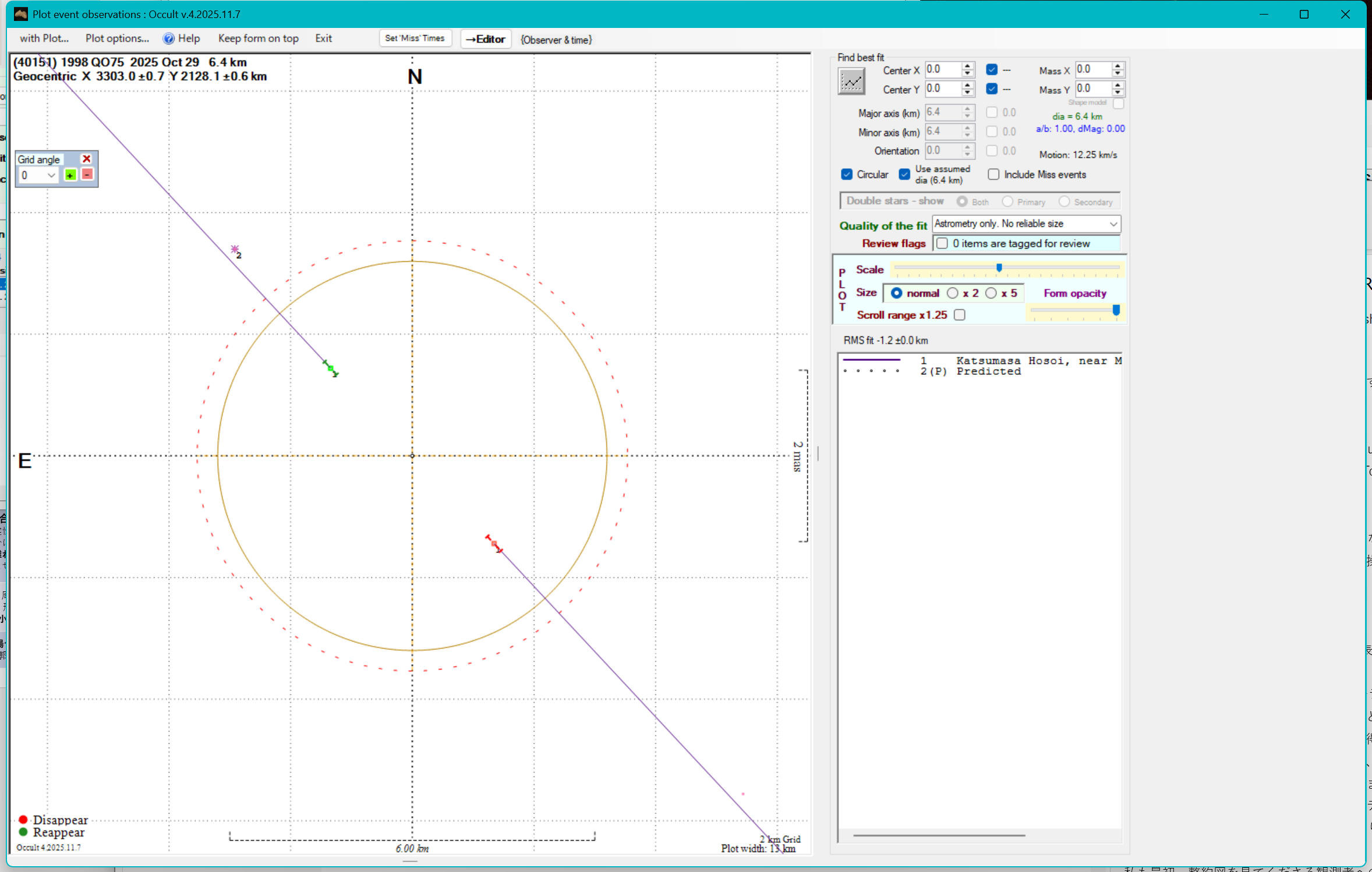Select the x 2 size radio button

point(953,293)
